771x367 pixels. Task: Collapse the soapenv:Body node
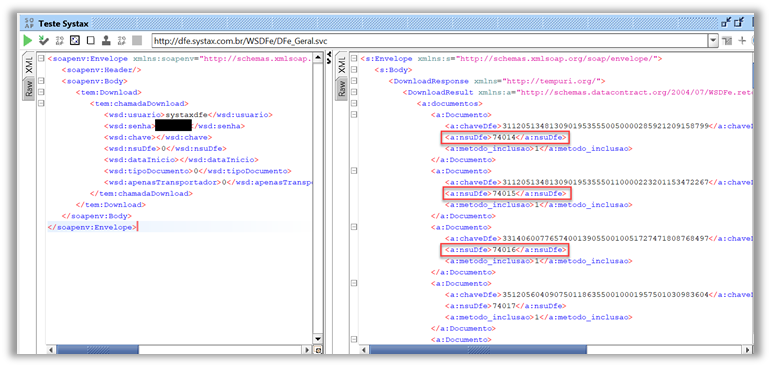[41, 81]
